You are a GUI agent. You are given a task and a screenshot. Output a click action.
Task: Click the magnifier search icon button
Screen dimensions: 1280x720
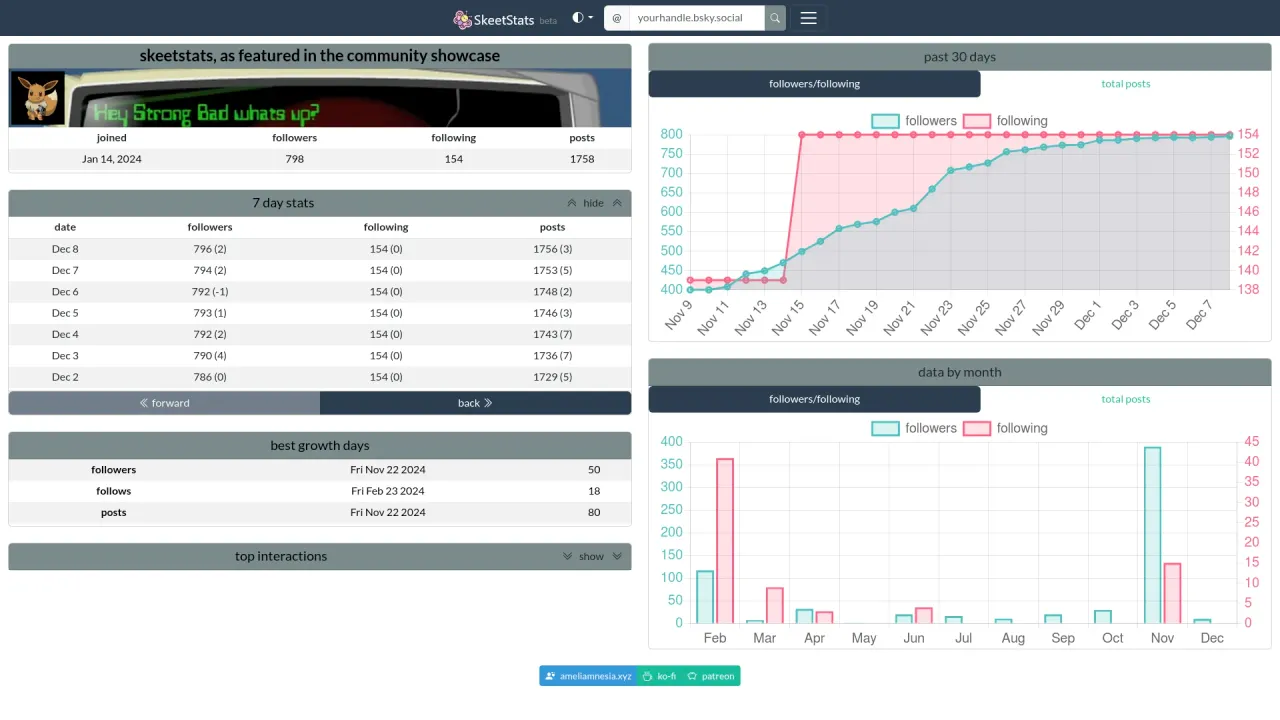coord(775,18)
